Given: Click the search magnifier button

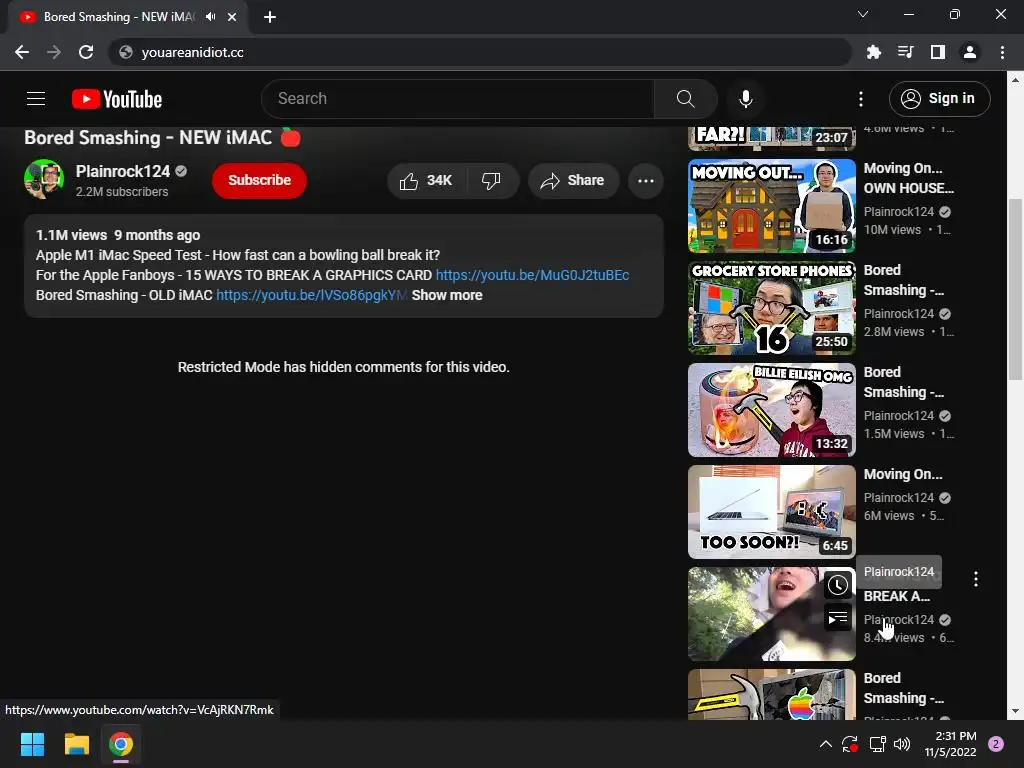Looking at the screenshot, I should [x=685, y=99].
